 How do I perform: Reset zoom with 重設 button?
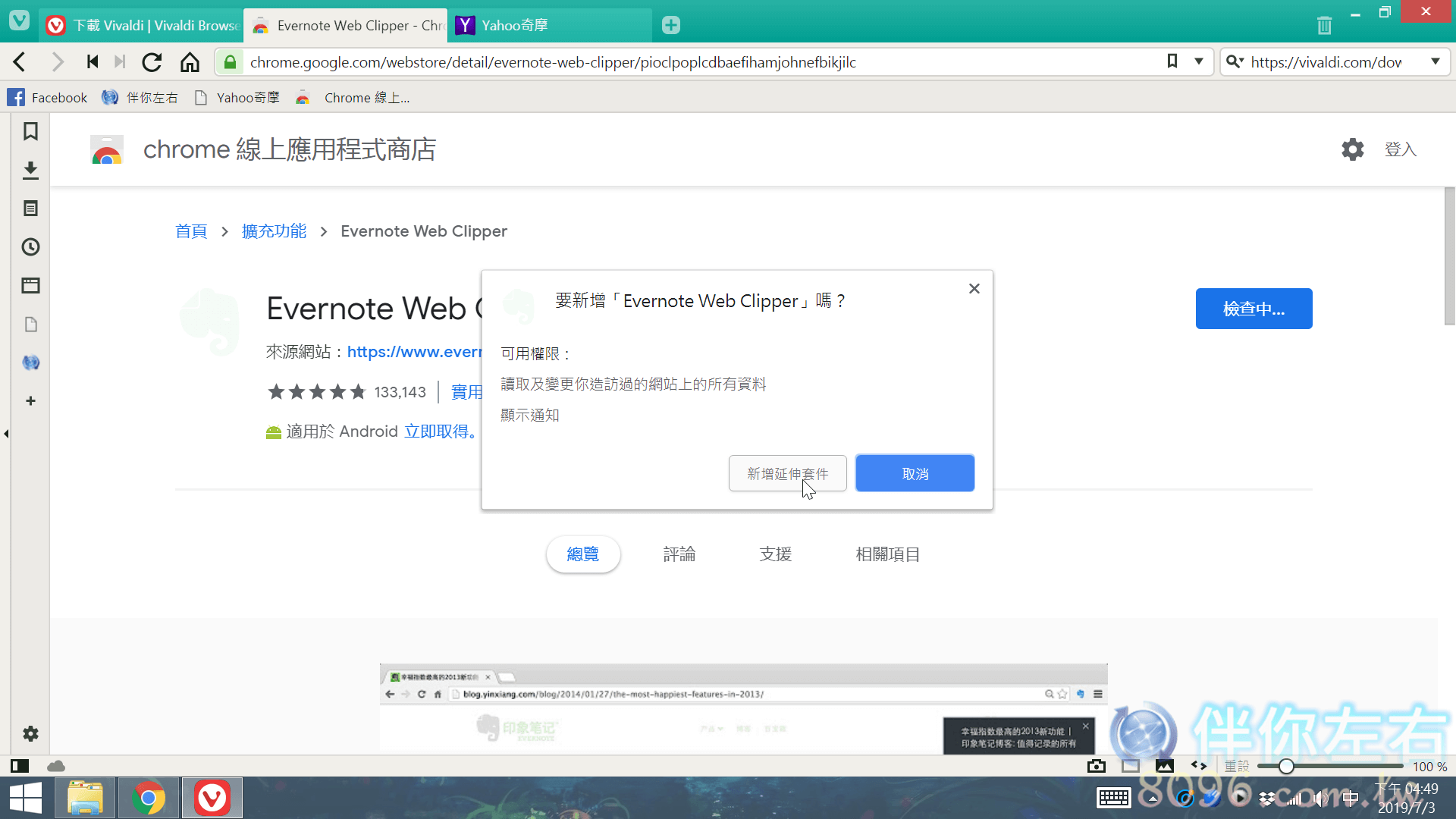[x=1237, y=766]
